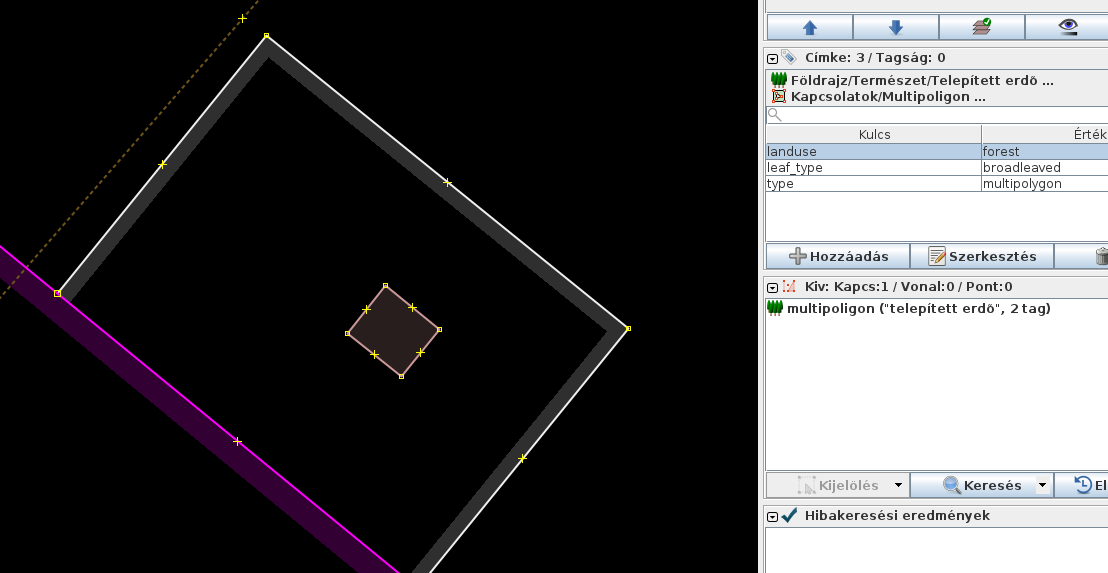This screenshot has width=1108, height=573.
Task: Open the Keresés dropdown arrow
Action: point(1042,485)
